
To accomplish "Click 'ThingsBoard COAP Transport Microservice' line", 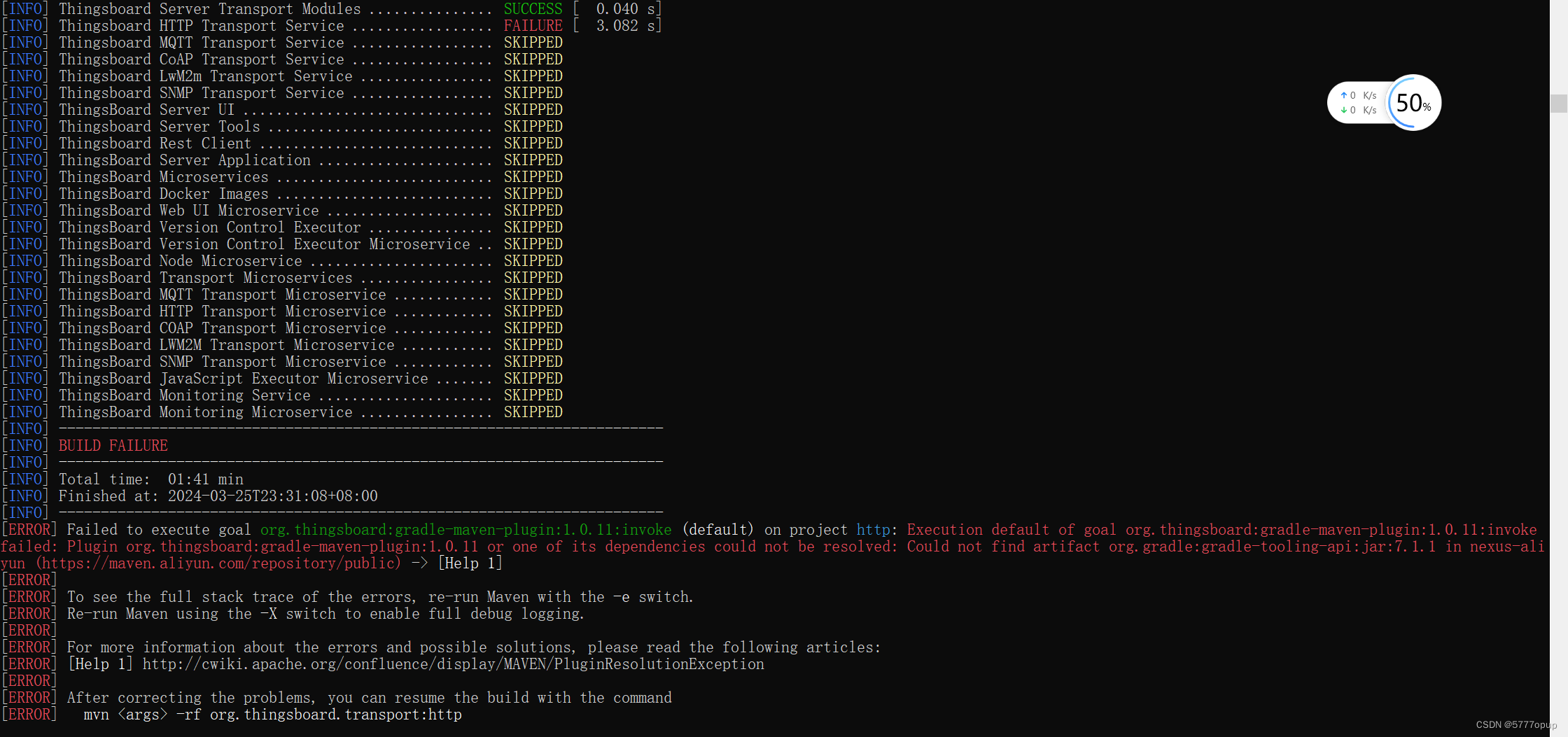I will point(282,328).
